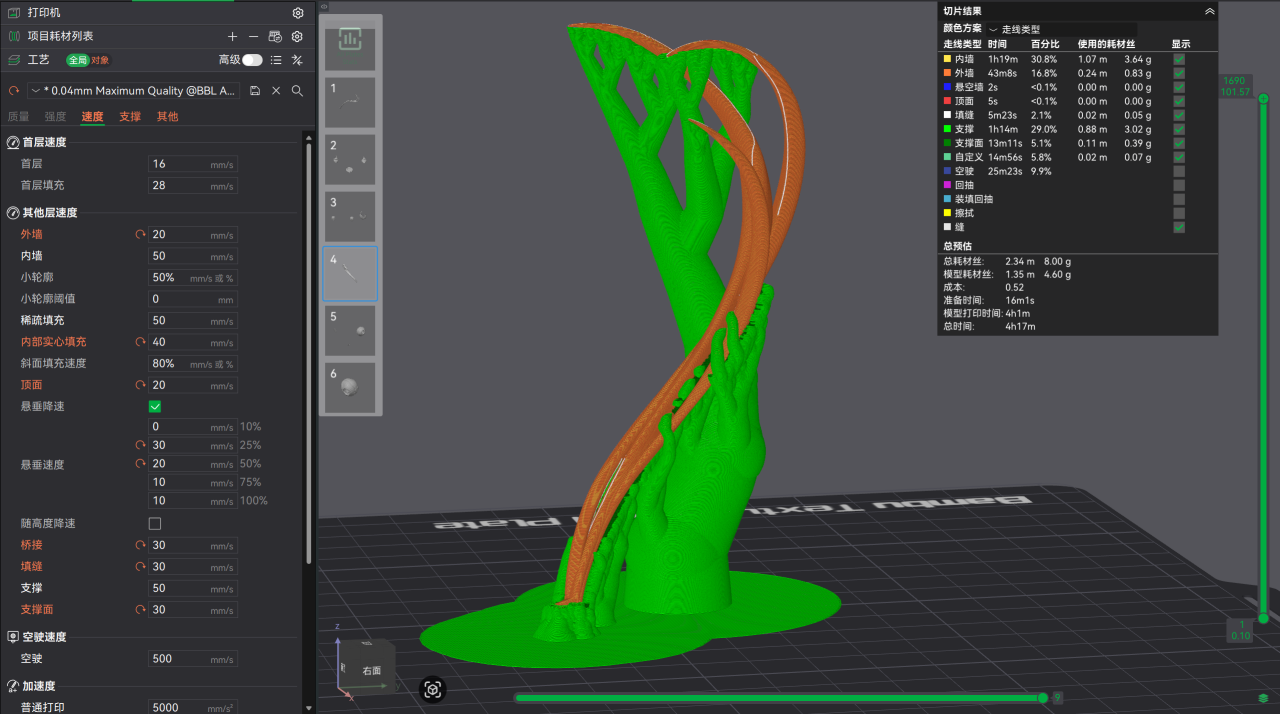Uncheck the 悬垂降速 checkbox
The height and width of the screenshot is (714, 1280).
tap(155, 406)
